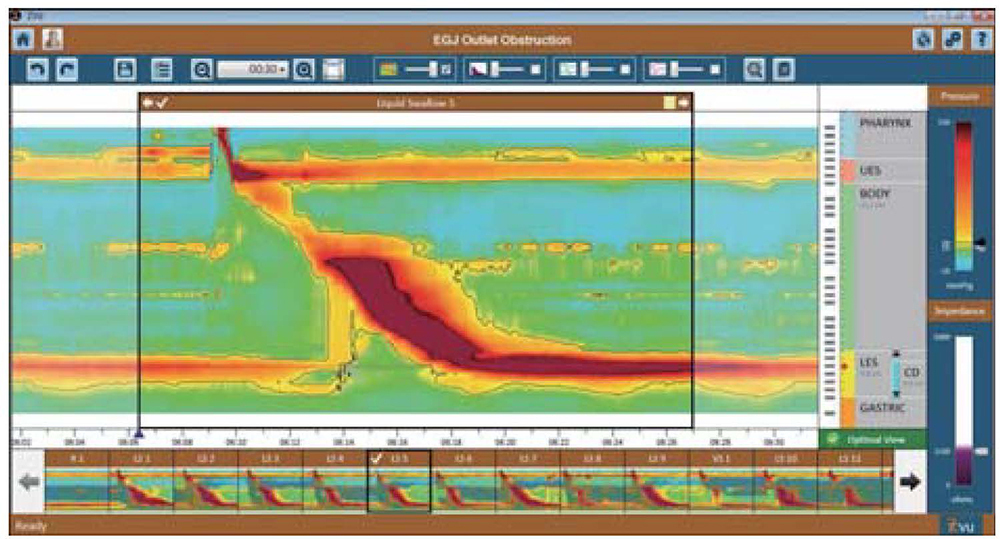Viewport: 1000px width, 539px height.
Task: Toggle the yellow flag square in swallow header
Action: [668, 102]
